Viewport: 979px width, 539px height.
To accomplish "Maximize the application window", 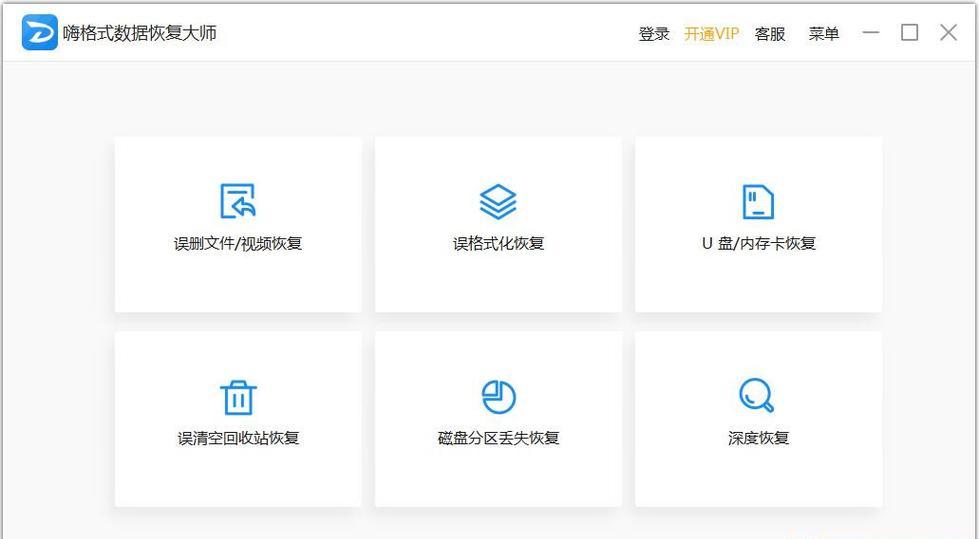I will click(910, 32).
